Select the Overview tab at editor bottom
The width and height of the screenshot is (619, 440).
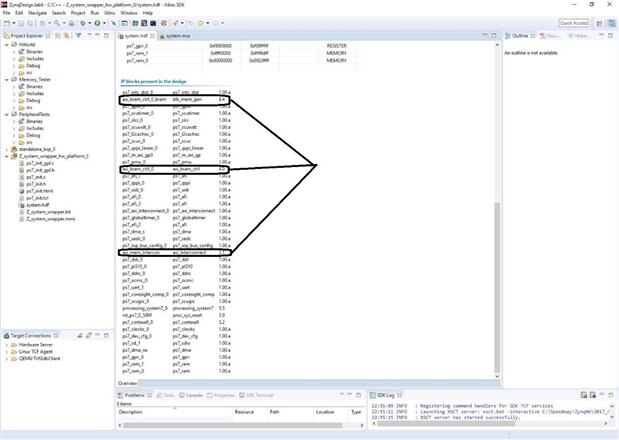[128, 383]
